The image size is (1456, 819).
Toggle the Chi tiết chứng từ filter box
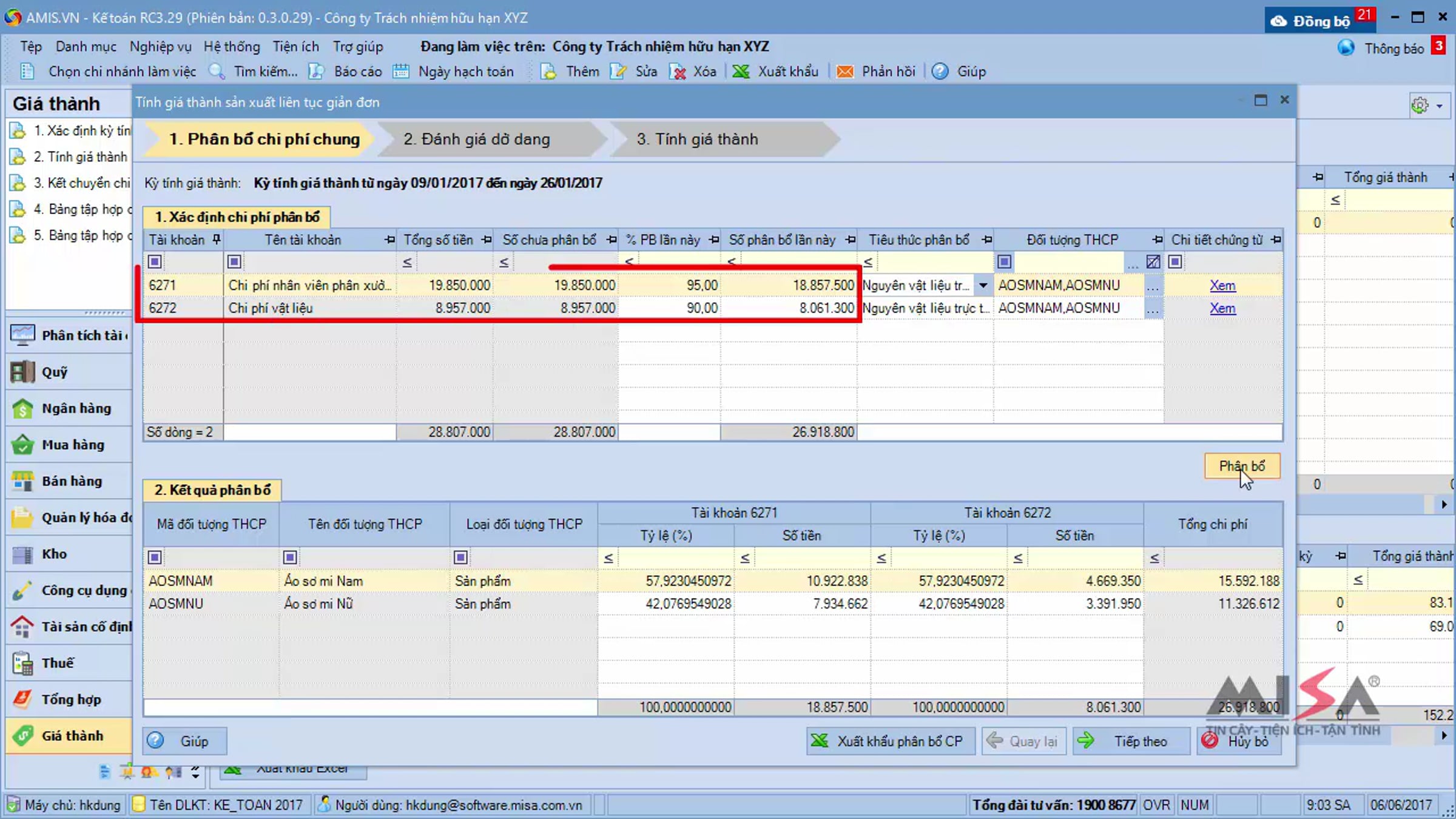1175,261
